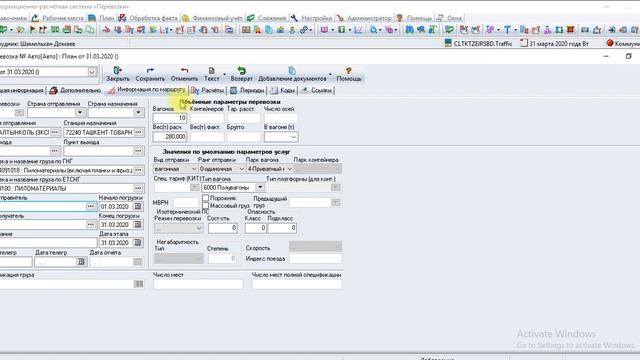Click the Вес(т) расч. field showing 280,000
Screen dimensions: 640x360
170,137
